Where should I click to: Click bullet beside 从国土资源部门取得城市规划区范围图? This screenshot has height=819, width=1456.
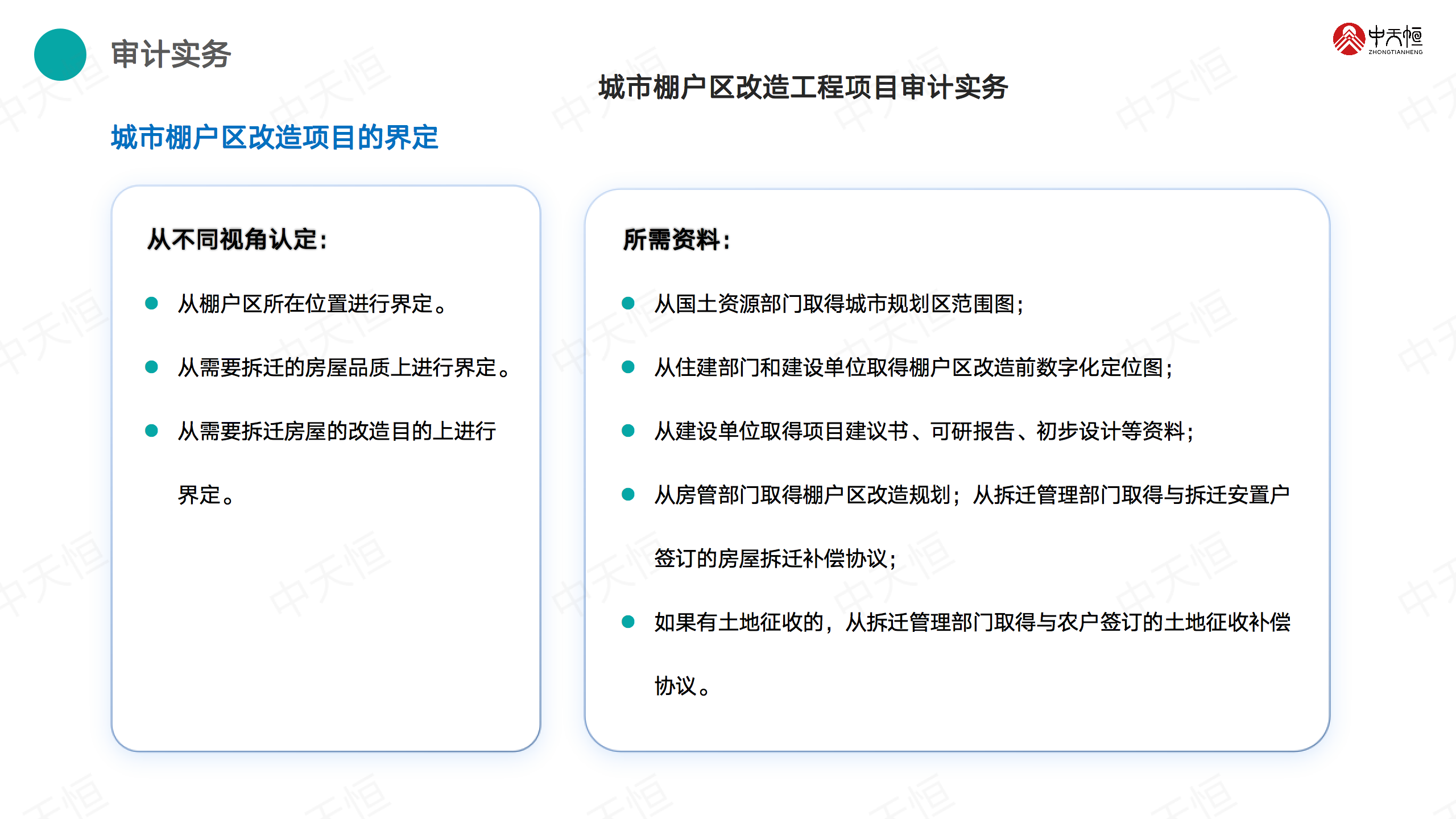tap(628, 303)
